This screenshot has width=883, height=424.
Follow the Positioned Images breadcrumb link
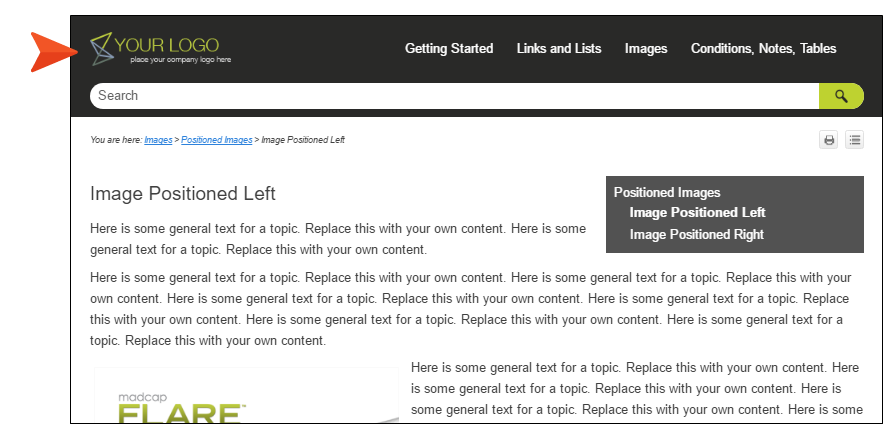(217, 140)
